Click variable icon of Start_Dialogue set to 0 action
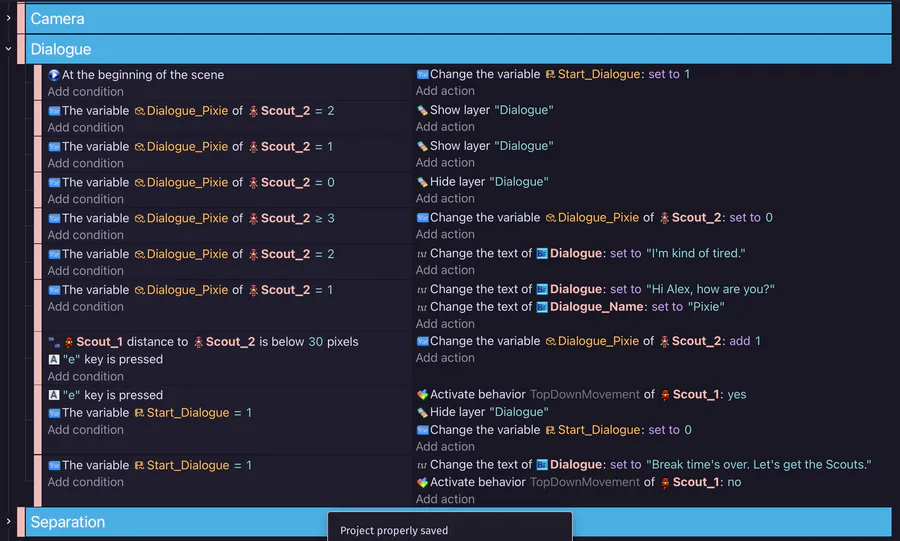 (422, 430)
